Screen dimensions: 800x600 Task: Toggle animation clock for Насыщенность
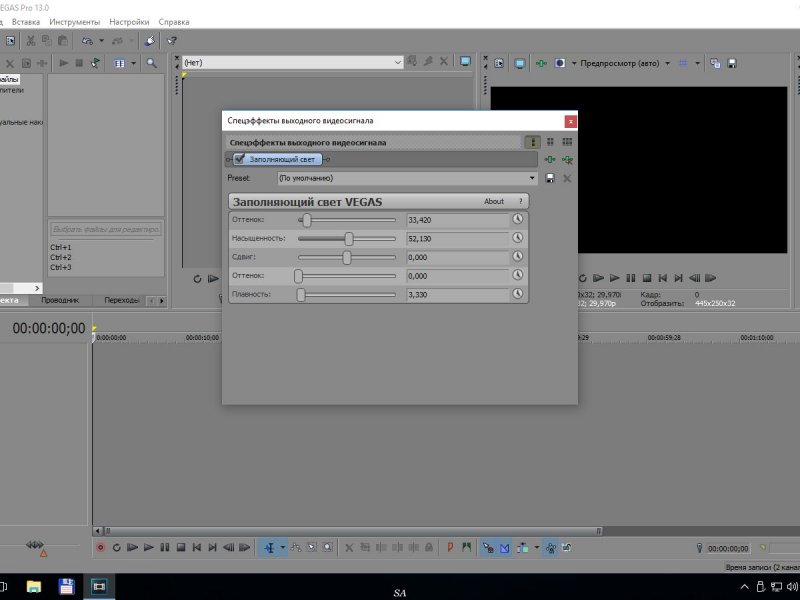[x=517, y=238]
